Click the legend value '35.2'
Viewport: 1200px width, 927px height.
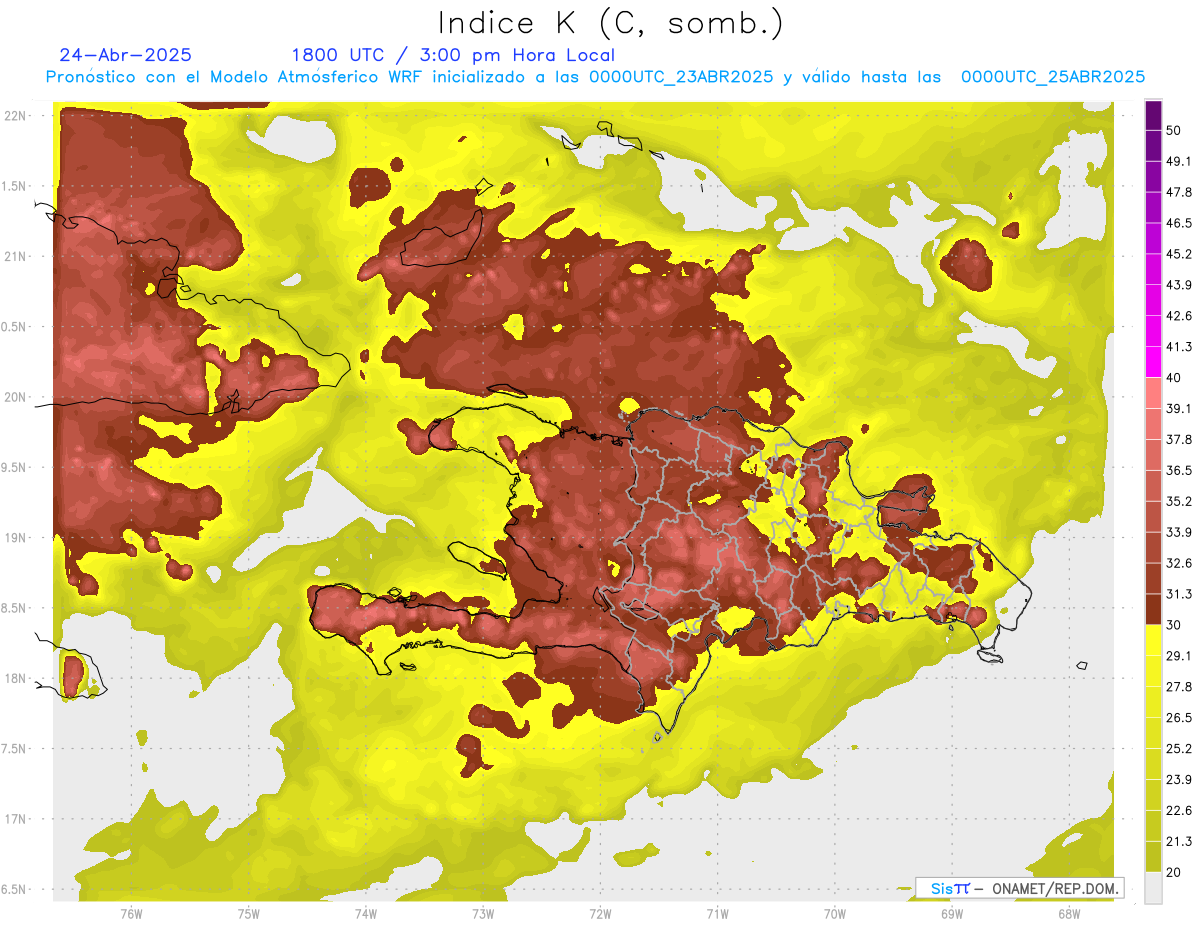[1178, 501]
